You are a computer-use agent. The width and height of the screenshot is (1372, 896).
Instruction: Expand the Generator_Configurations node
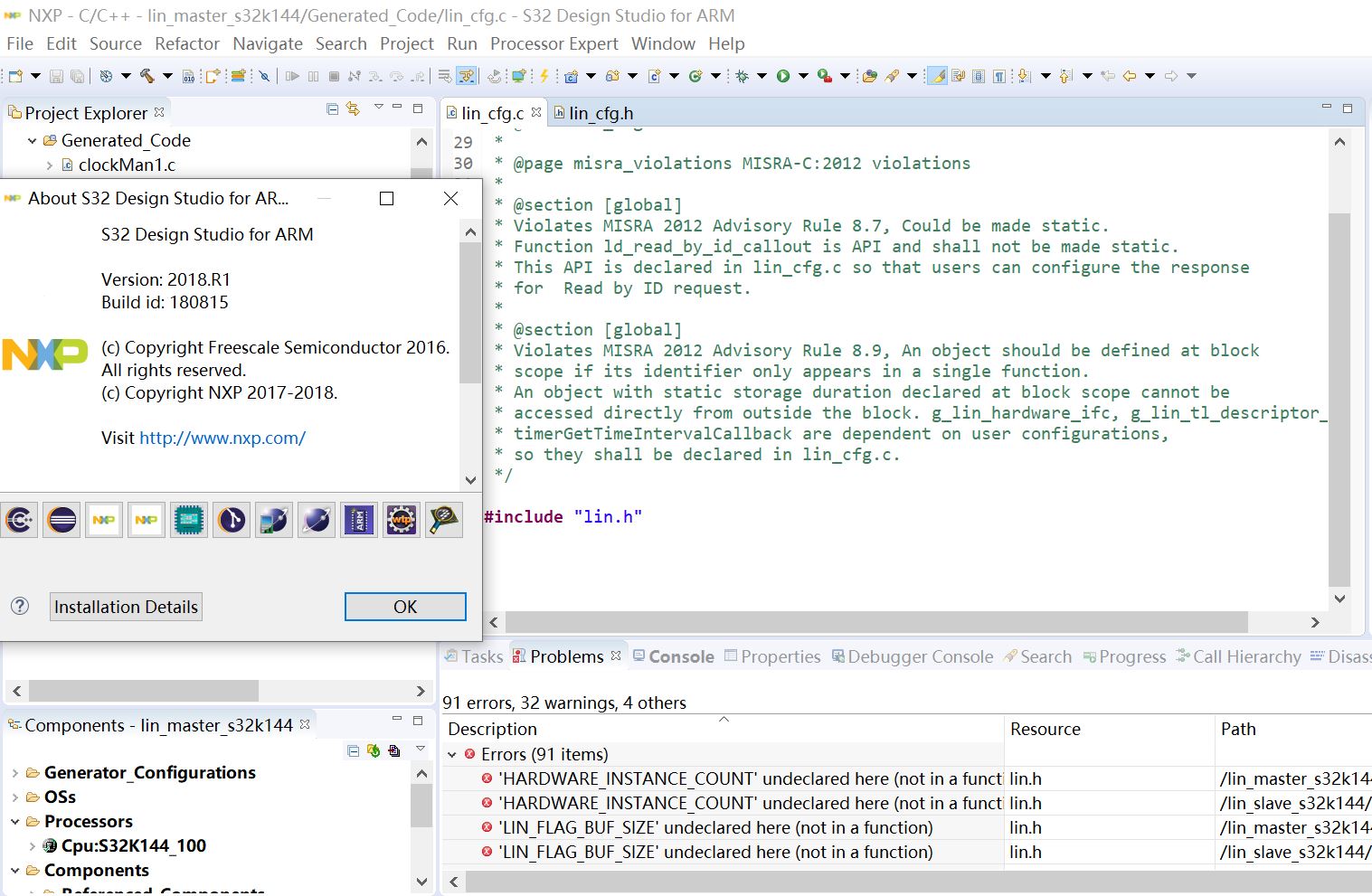coord(14,773)
